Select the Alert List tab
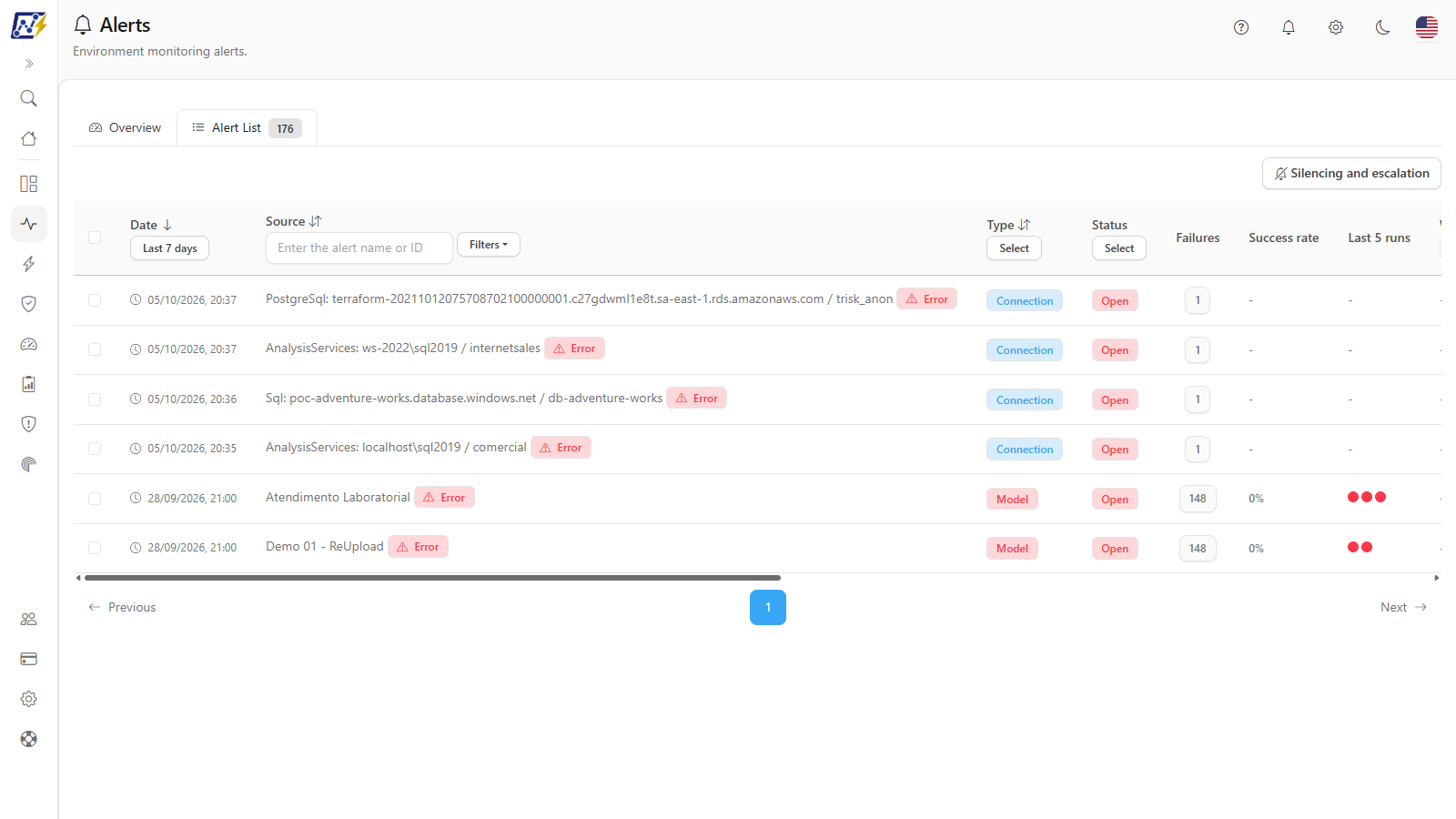The width and height of the screenshot is (1456, 819). coord(247,127)
